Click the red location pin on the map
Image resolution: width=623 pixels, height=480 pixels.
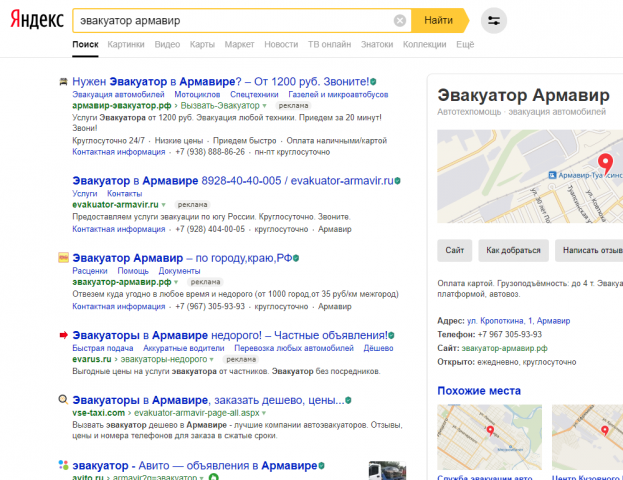tap(605, 164)
